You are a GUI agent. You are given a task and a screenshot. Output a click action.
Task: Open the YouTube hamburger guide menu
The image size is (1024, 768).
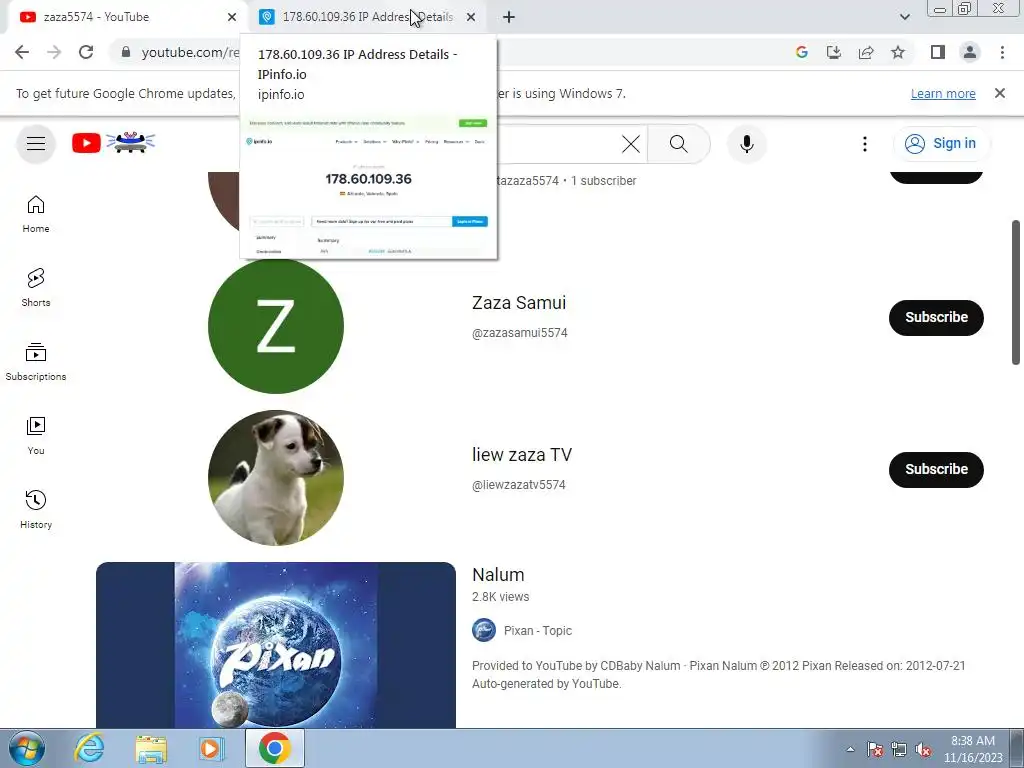pos(36,143)
